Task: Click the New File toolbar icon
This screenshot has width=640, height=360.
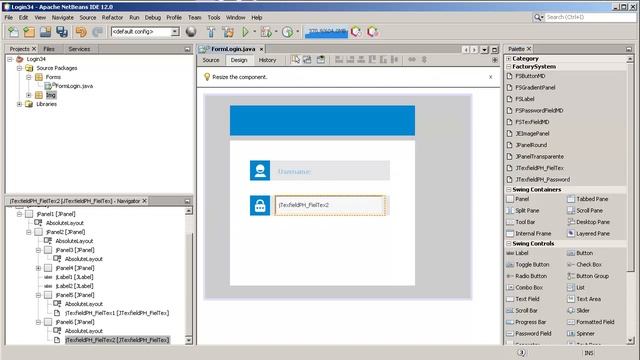Action: tap(13, 32)
